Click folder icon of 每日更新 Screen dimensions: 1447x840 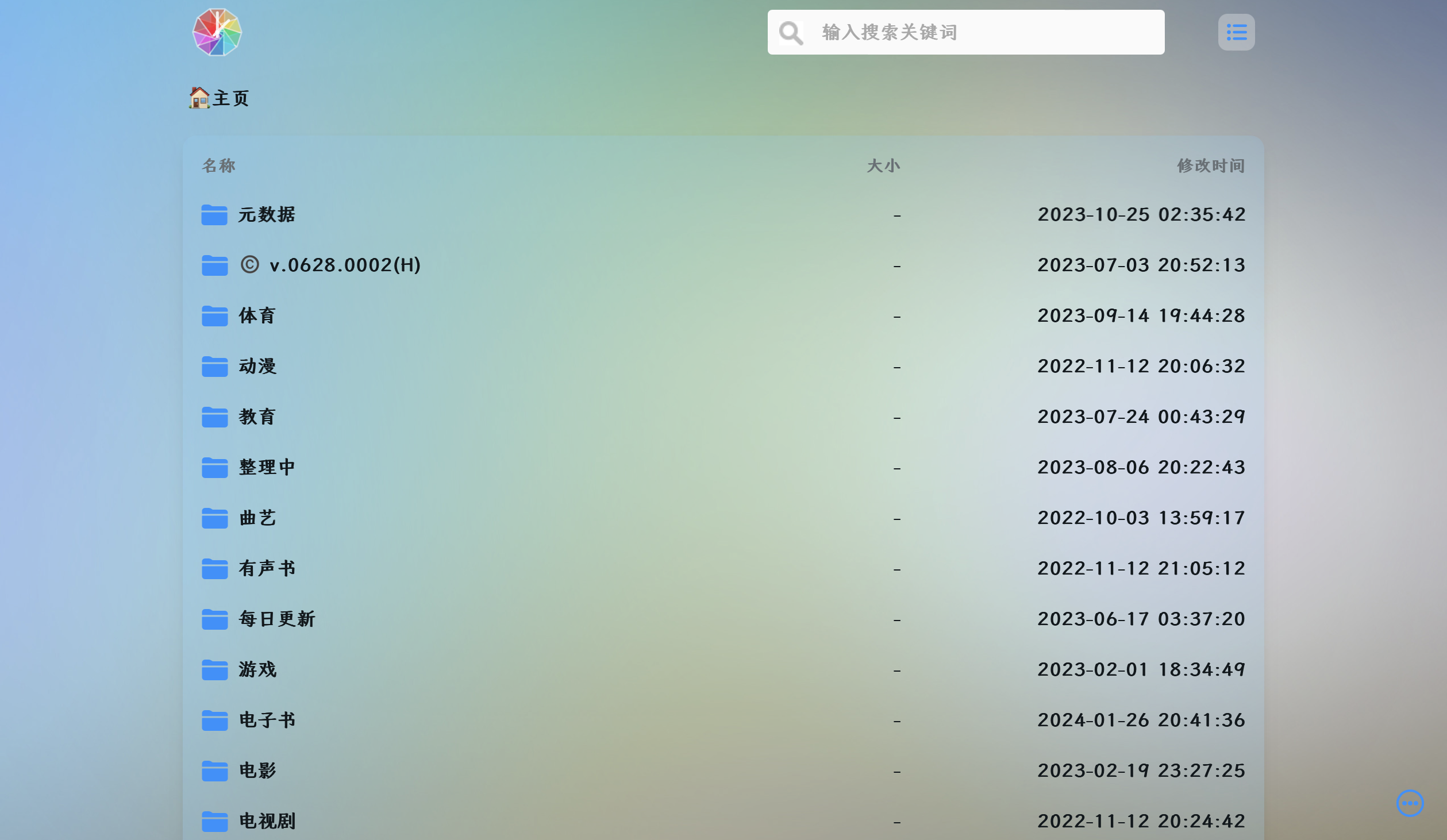tap(214, 619)
